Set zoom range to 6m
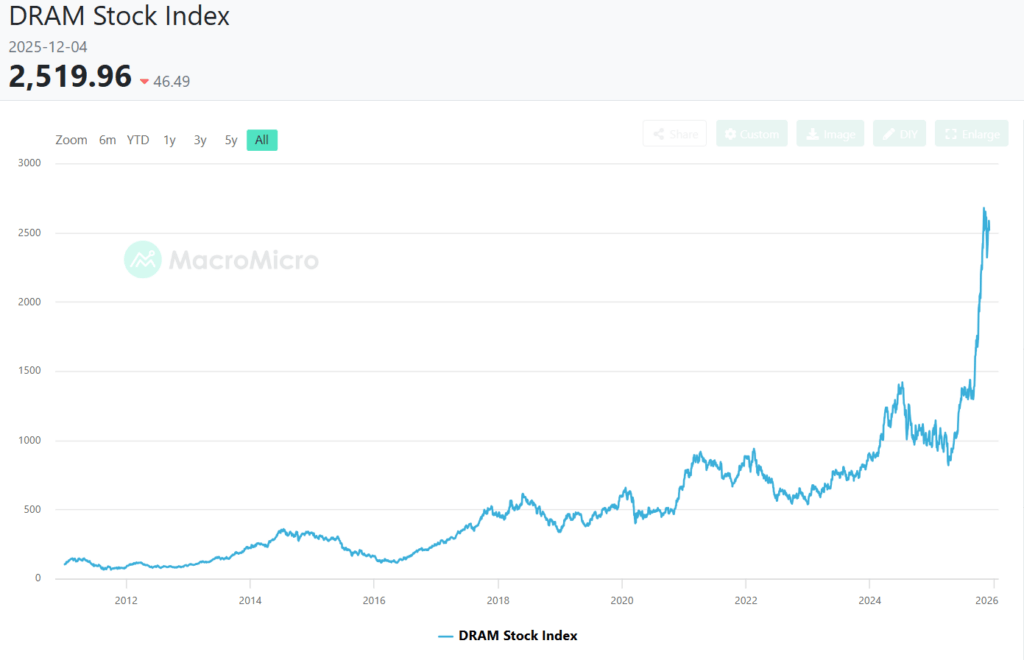This screenshot has width=1024, height=660. (107, 140)
